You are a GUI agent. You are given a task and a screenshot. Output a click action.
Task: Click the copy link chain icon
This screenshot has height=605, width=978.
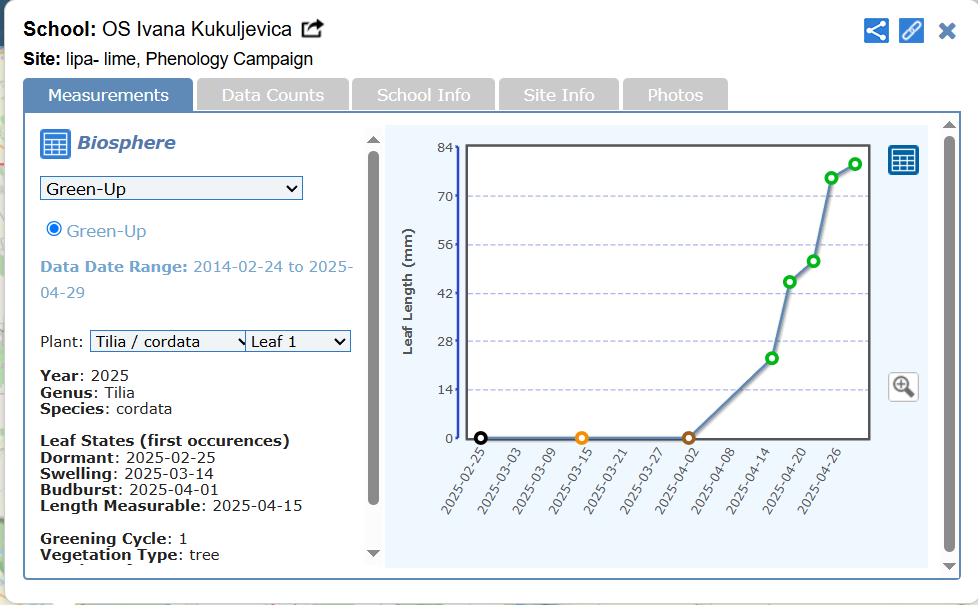tap(911, 30)
